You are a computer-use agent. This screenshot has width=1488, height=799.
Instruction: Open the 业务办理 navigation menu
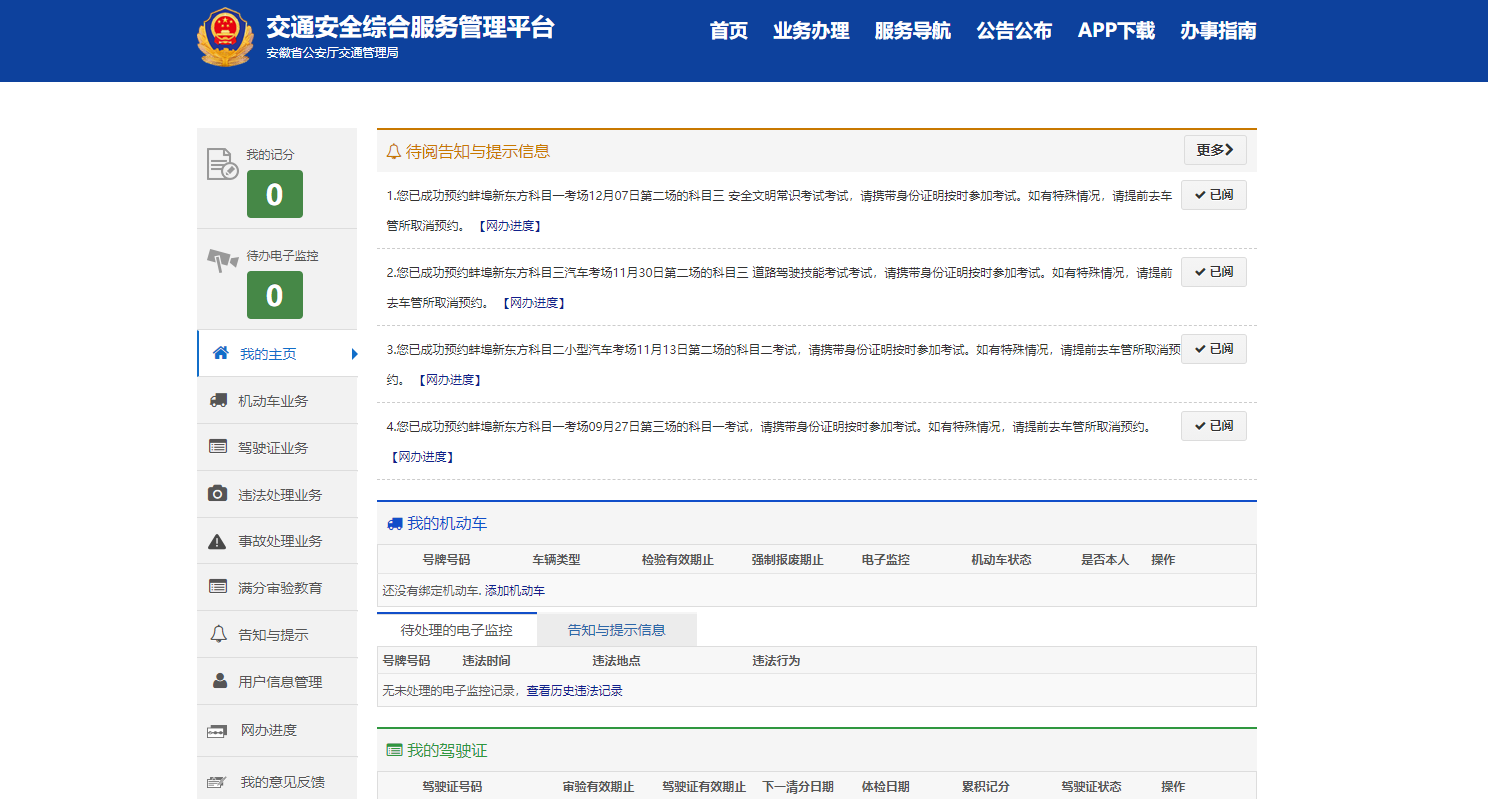(810, 31)
